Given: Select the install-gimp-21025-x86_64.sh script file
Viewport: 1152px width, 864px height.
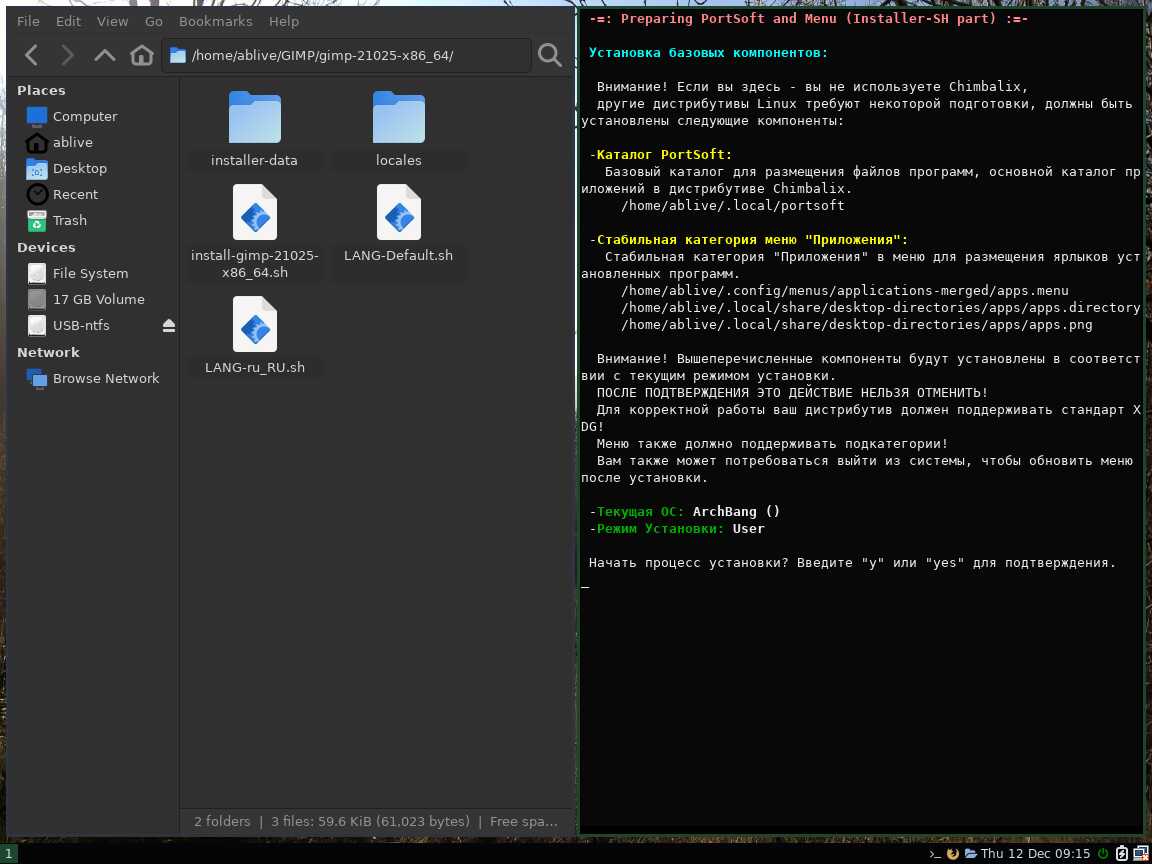Looking at the screenshot, I should click(254, 232).
